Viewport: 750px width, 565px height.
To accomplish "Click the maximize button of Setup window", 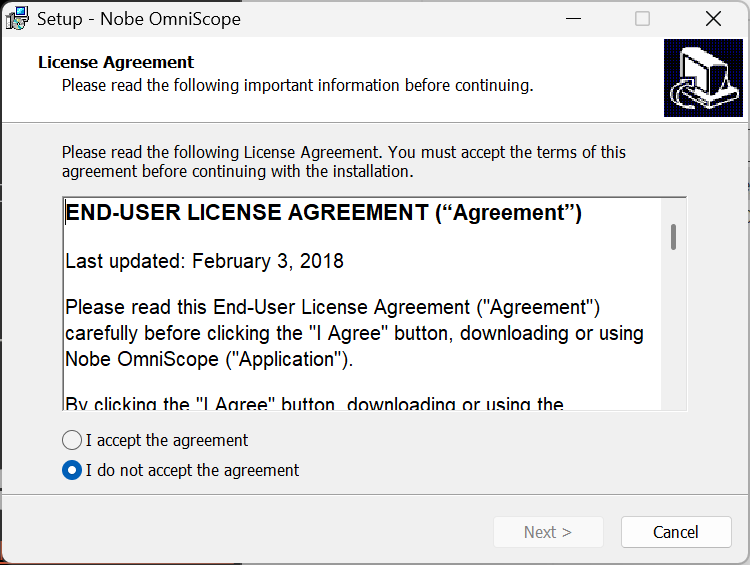I will pos(642,19).
